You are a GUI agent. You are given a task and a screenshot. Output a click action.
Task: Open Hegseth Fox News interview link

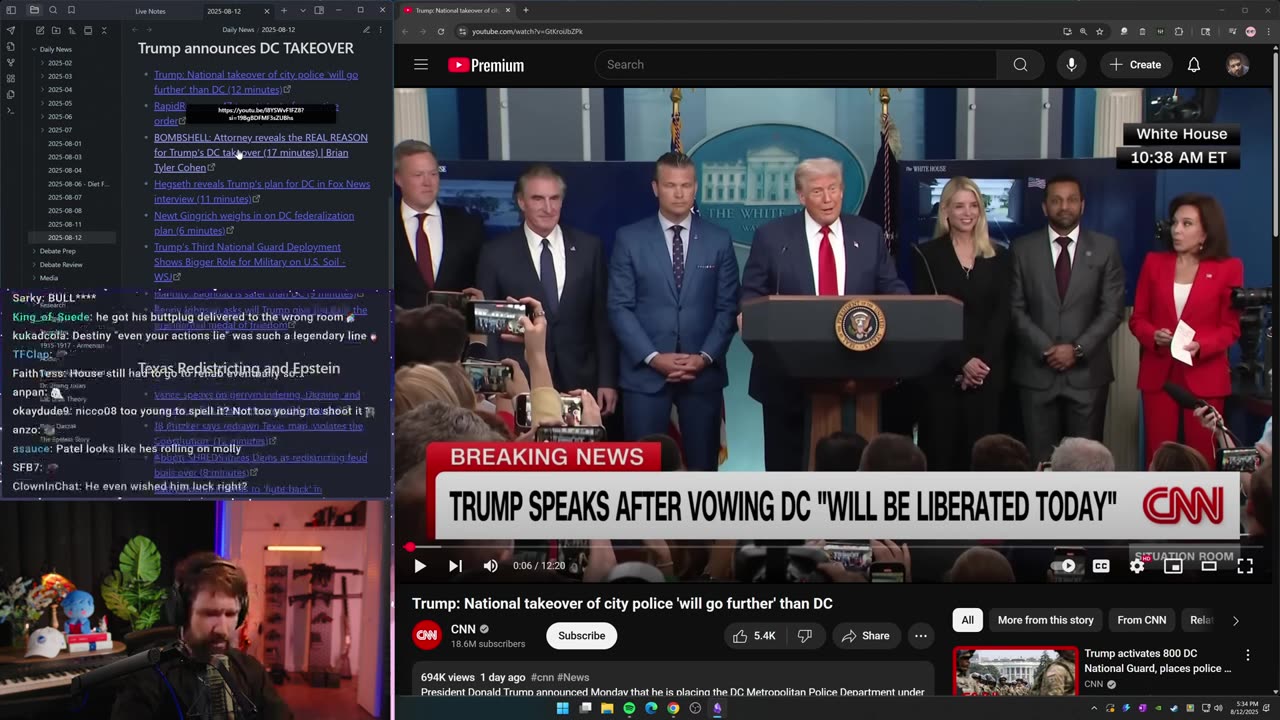(262, 191)
